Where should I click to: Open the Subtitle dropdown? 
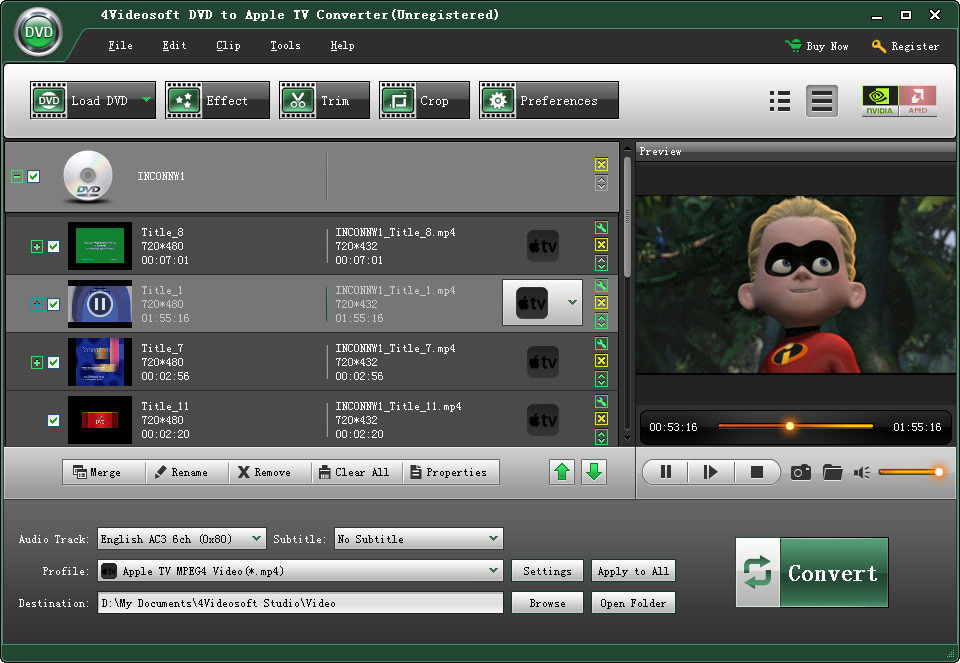(418, 539)
